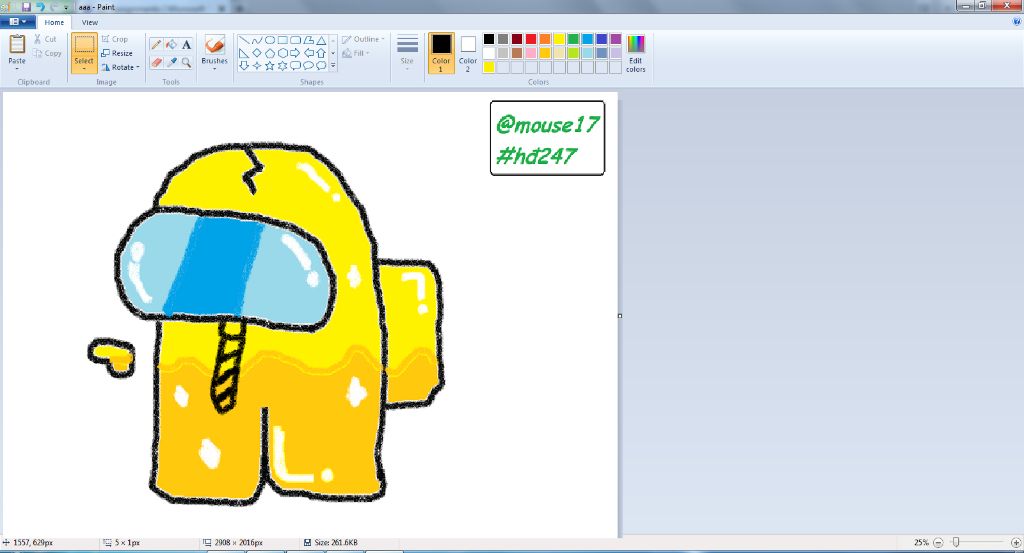Select the Pencil tool
The height and width of the screenshot is (553, 1024).
click(156, 44)
